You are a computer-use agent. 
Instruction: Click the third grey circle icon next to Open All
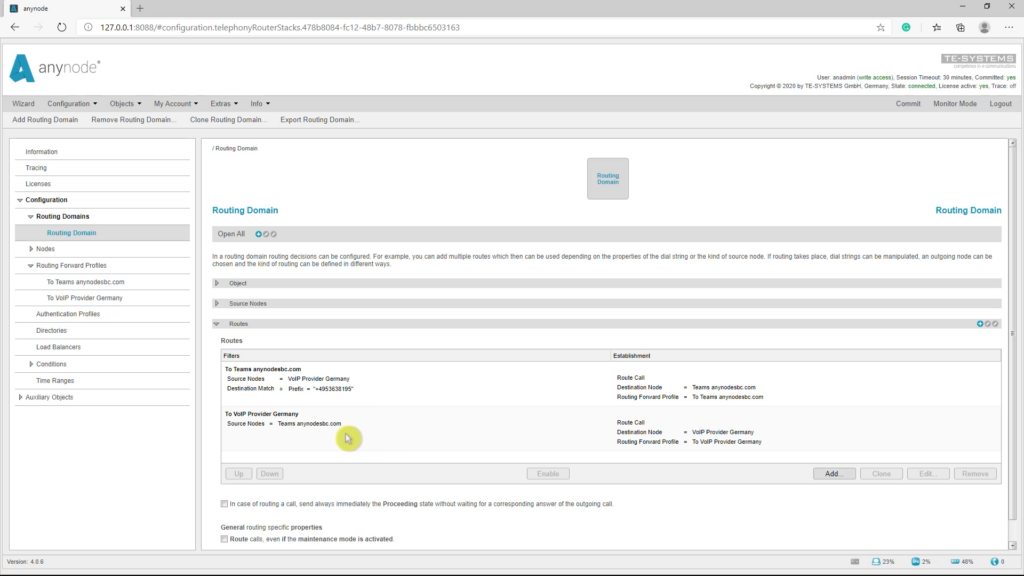tap(274, 234)
